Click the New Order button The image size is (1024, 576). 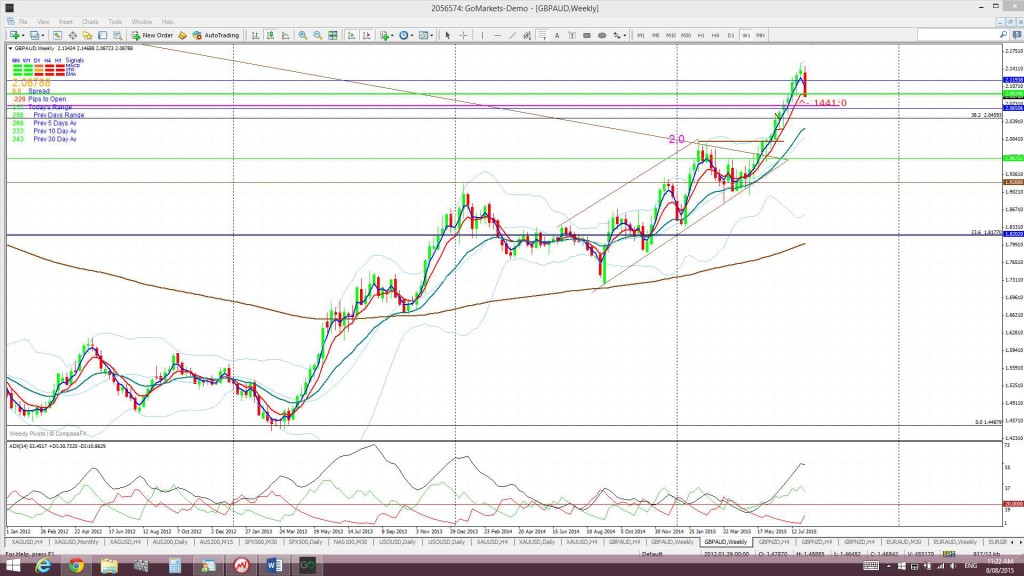[152, 35]
